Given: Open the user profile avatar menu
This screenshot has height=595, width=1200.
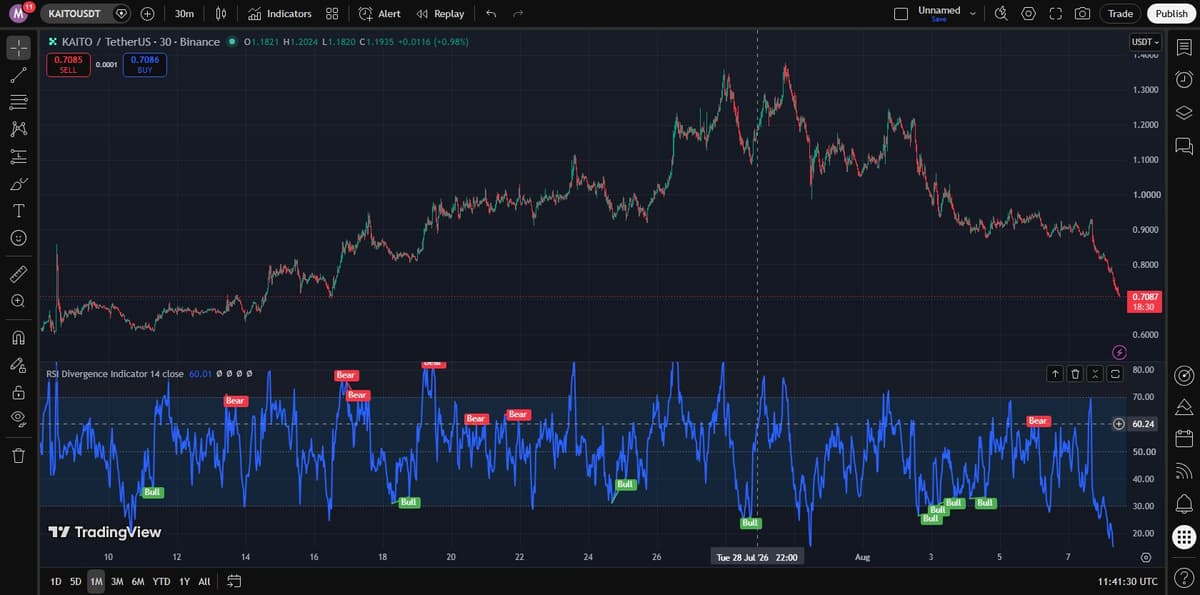Looking at the screenshot, I should coord(20,13).
